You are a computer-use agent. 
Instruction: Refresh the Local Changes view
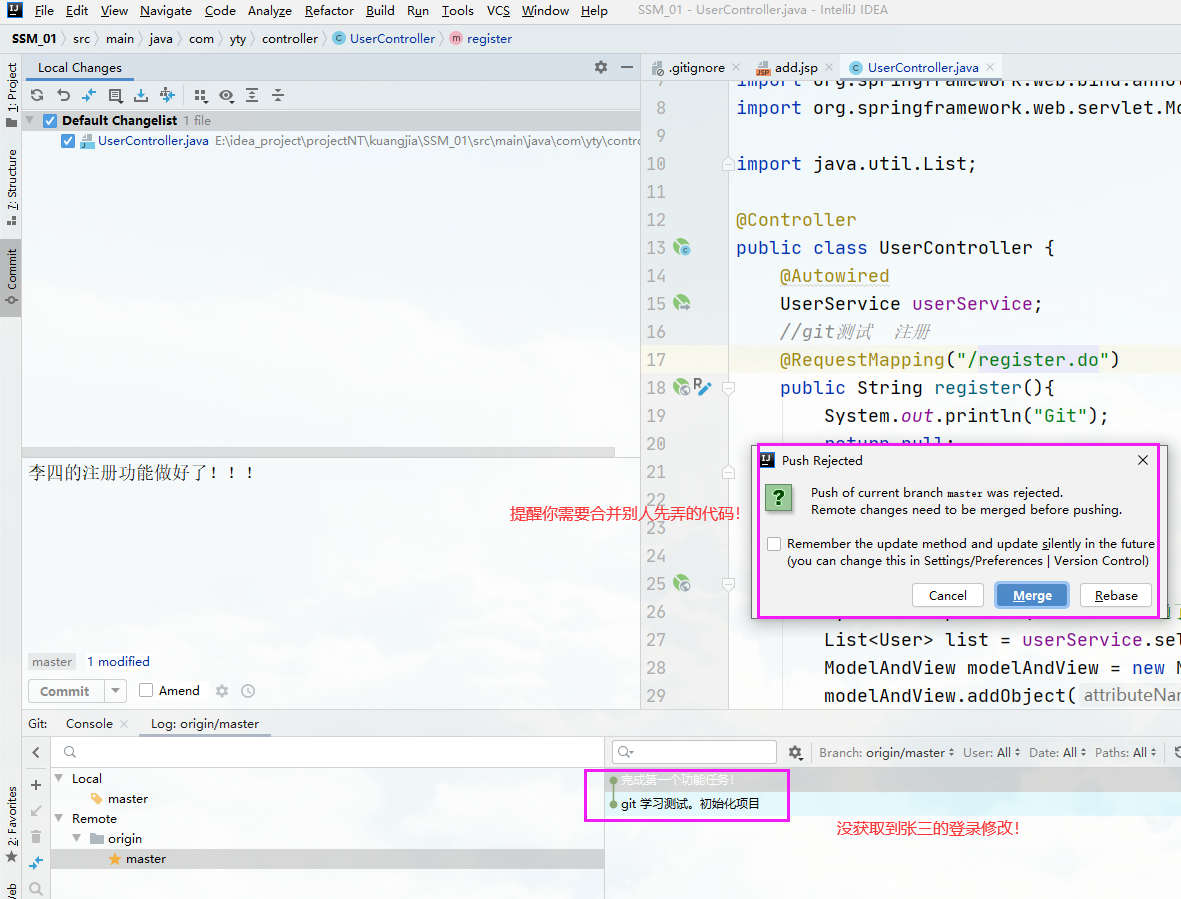tap(37, 94)
